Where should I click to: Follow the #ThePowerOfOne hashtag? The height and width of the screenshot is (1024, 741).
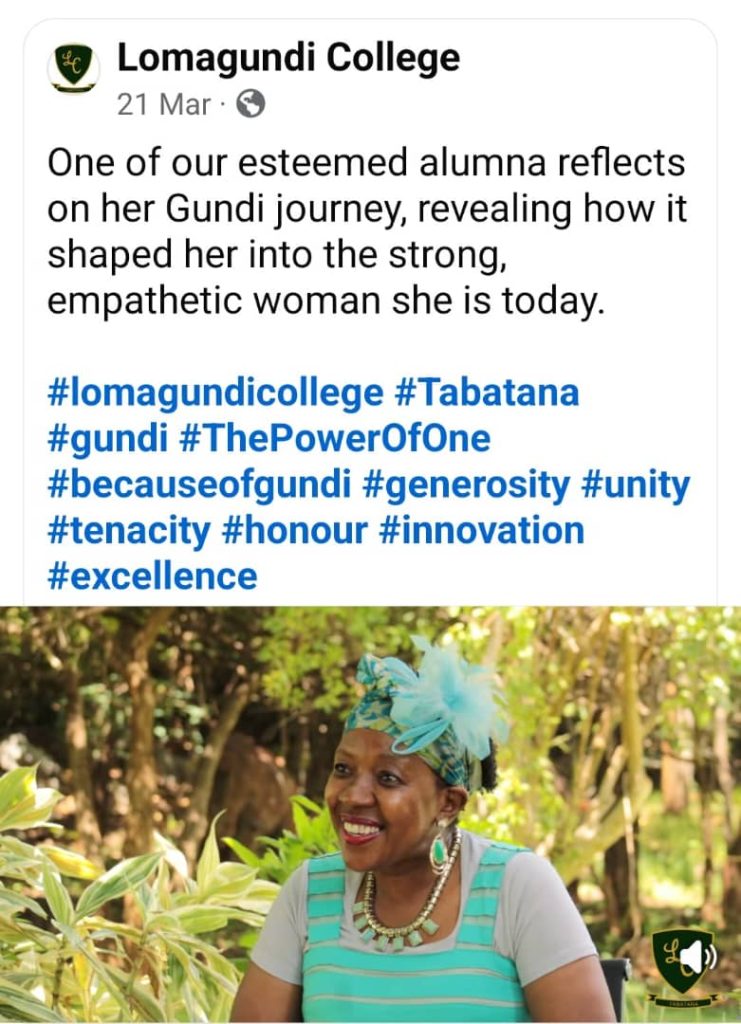click(x=334, y=438)
